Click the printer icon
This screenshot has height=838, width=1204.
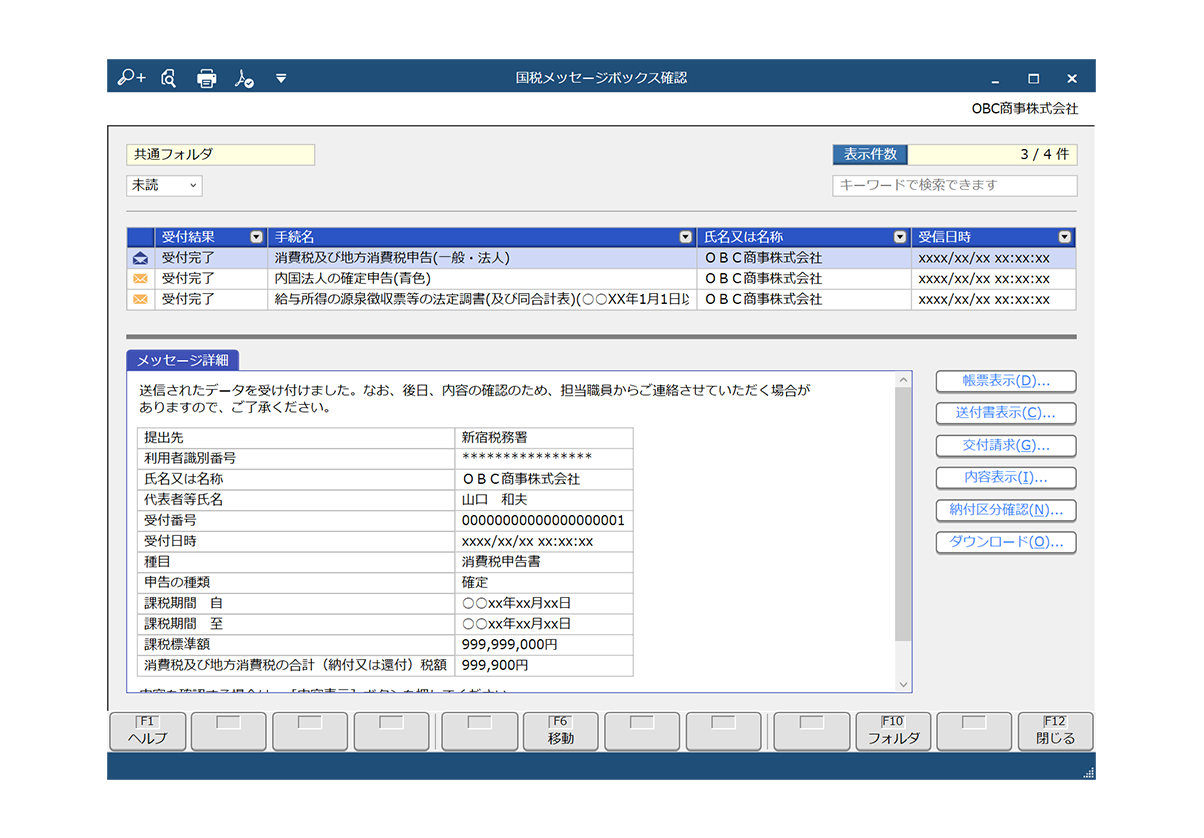pos(206,78)
